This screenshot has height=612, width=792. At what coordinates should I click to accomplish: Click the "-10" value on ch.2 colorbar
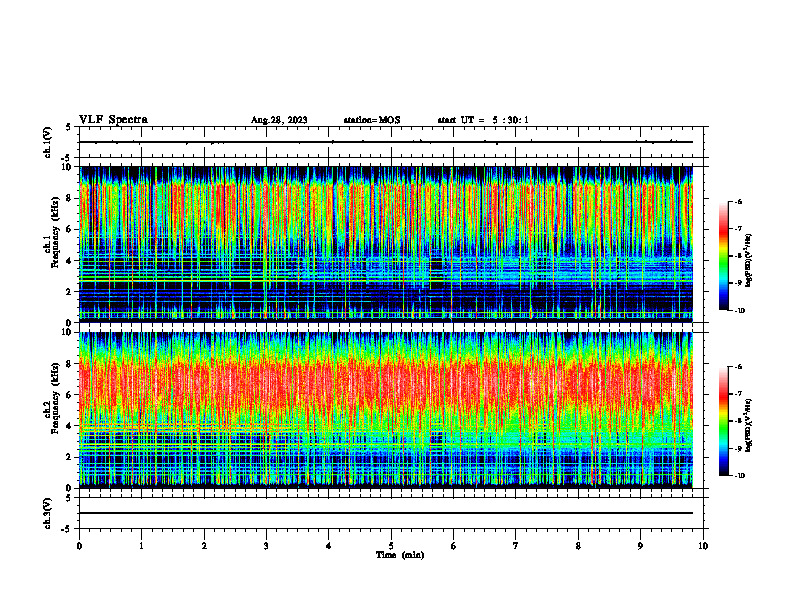[x=740, y=476]
